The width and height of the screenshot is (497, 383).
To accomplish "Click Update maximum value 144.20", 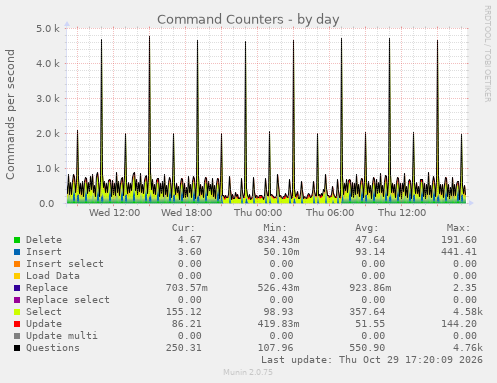I will [459, 324].
